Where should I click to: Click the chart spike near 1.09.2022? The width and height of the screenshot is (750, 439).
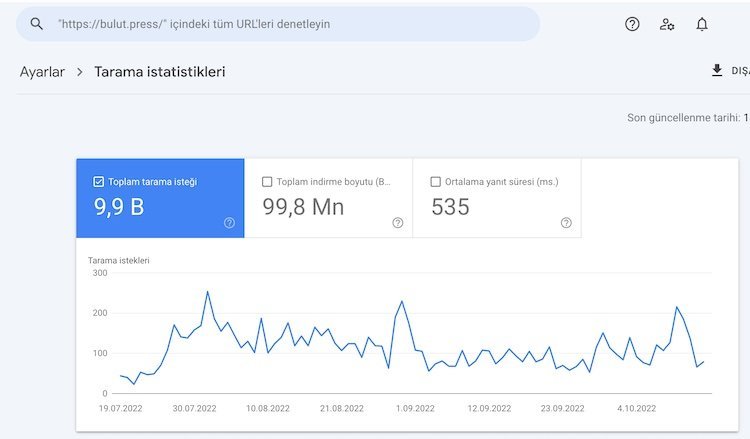point(402,301)
